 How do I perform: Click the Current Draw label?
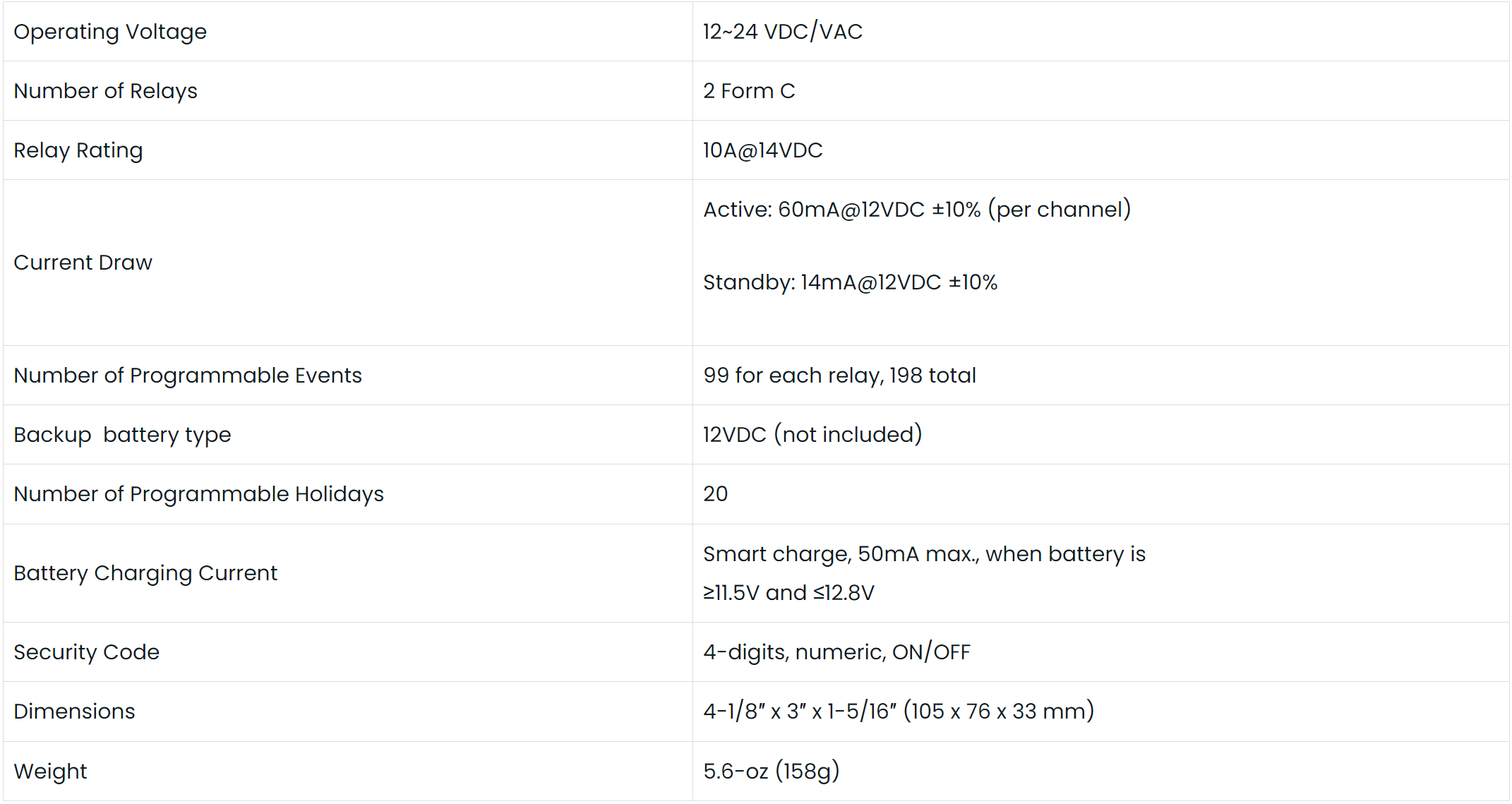click(83, 263)
